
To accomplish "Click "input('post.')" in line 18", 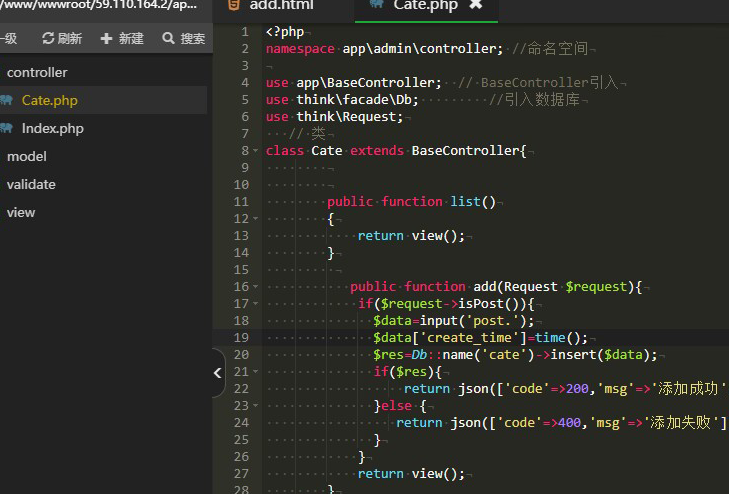I will [473, 321].
